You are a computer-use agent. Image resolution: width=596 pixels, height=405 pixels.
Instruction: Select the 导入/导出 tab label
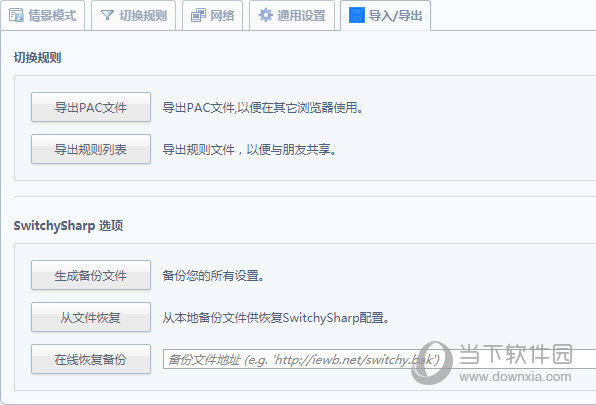tap(395, 16)
